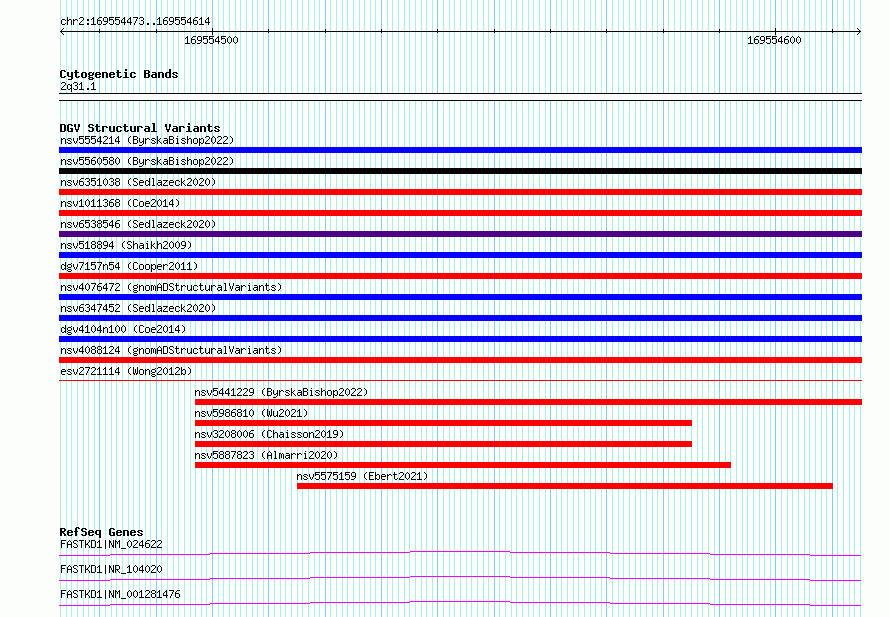Click the red bar under nsv5575159
This screenshot has width=890, height=617.
click(565, 486)
